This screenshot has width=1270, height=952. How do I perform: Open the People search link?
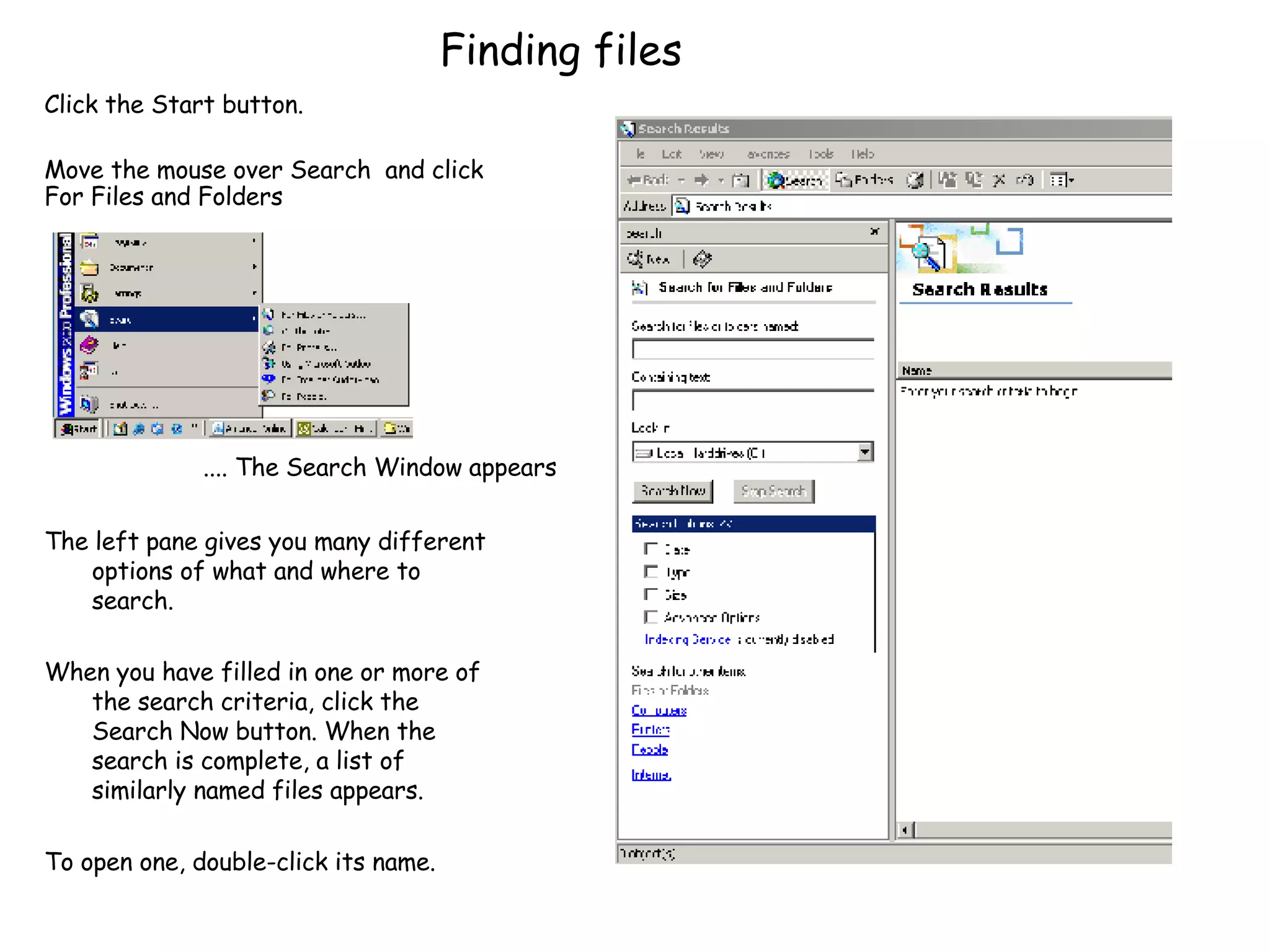[649, 749]
